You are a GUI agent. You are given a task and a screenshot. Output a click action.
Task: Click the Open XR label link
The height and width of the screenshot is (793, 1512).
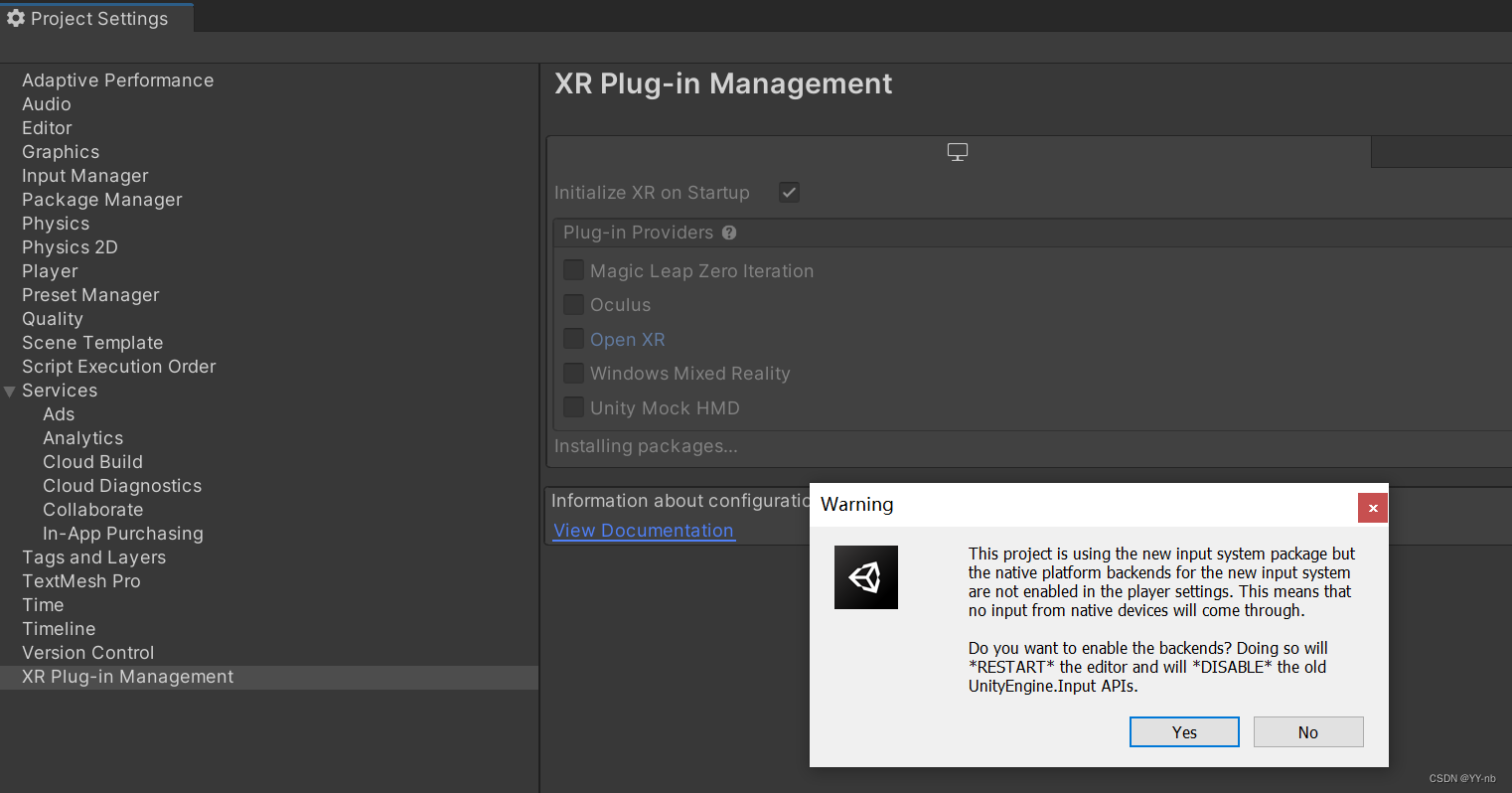(x=628, y=340)
